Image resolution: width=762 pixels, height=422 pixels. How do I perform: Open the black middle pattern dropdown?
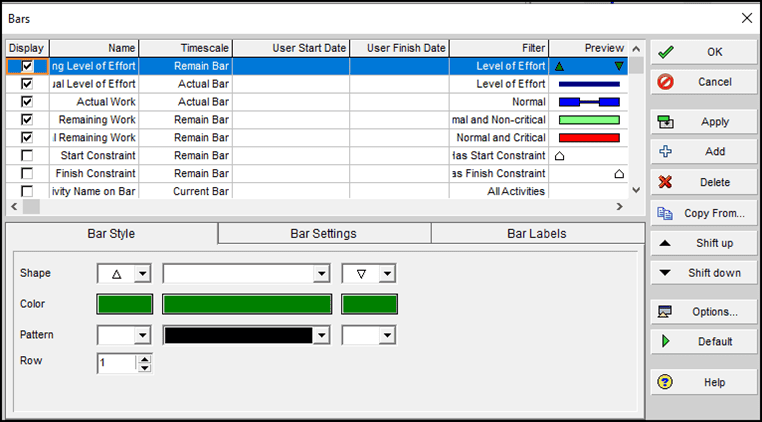click(x=321, y=336)
